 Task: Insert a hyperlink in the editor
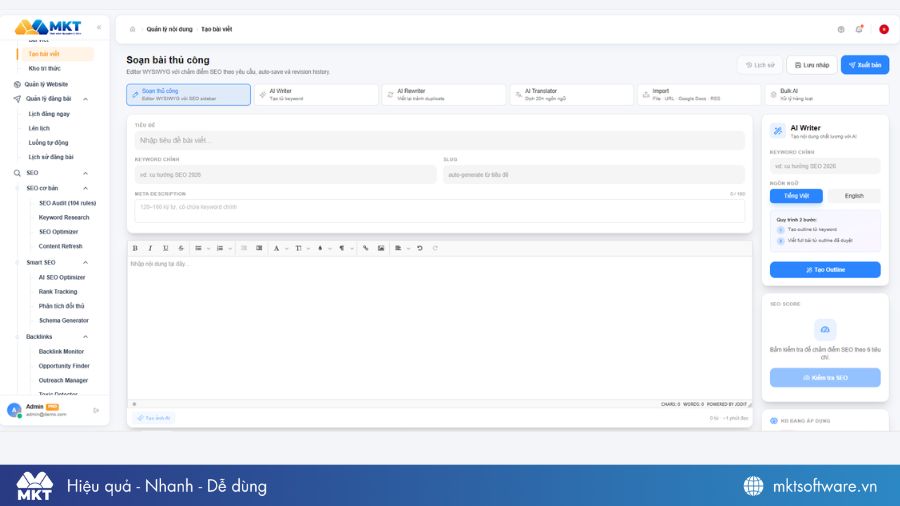point(366,248)
